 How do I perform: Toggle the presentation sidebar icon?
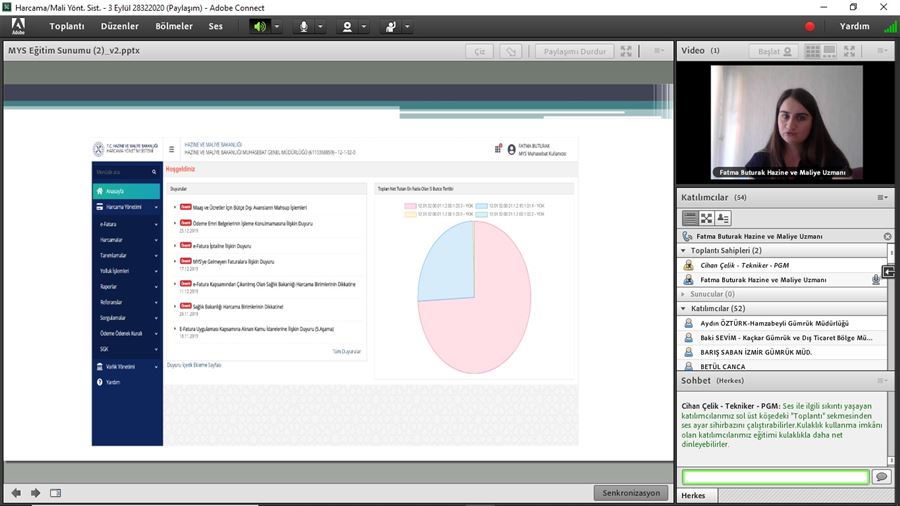click(55, 492)
